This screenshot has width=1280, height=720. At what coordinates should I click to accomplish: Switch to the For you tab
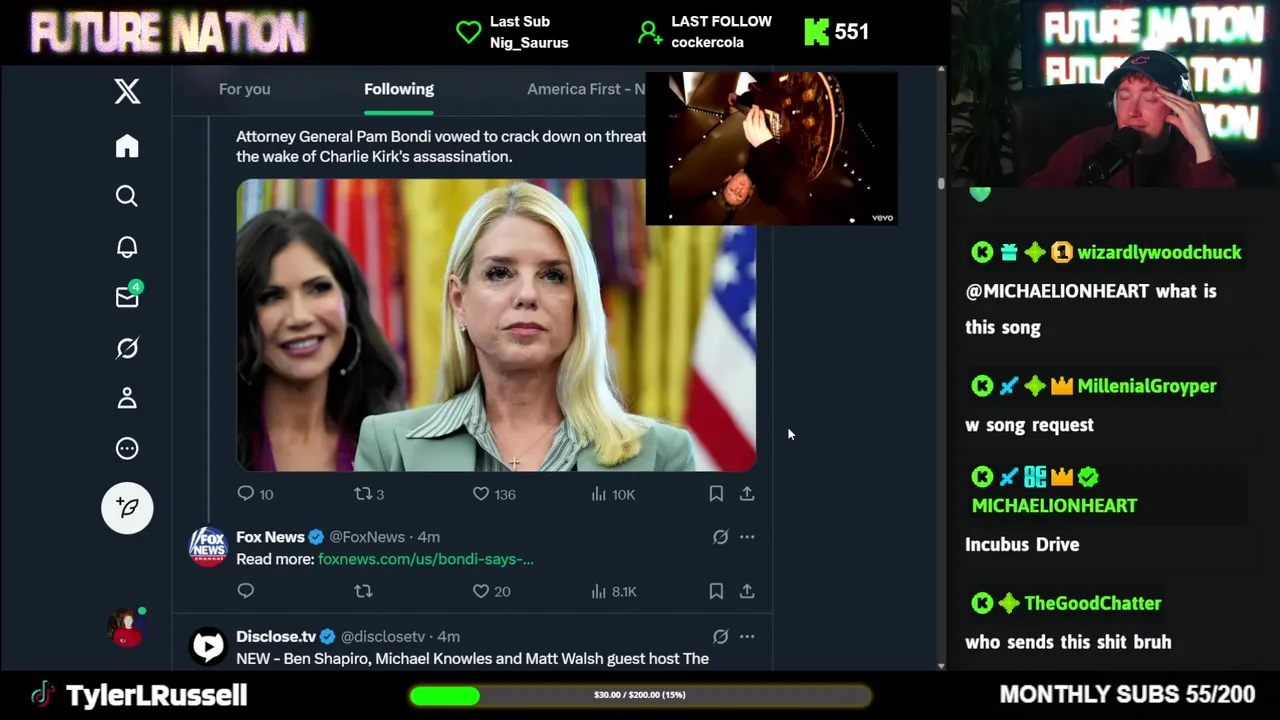pos(244,89)
